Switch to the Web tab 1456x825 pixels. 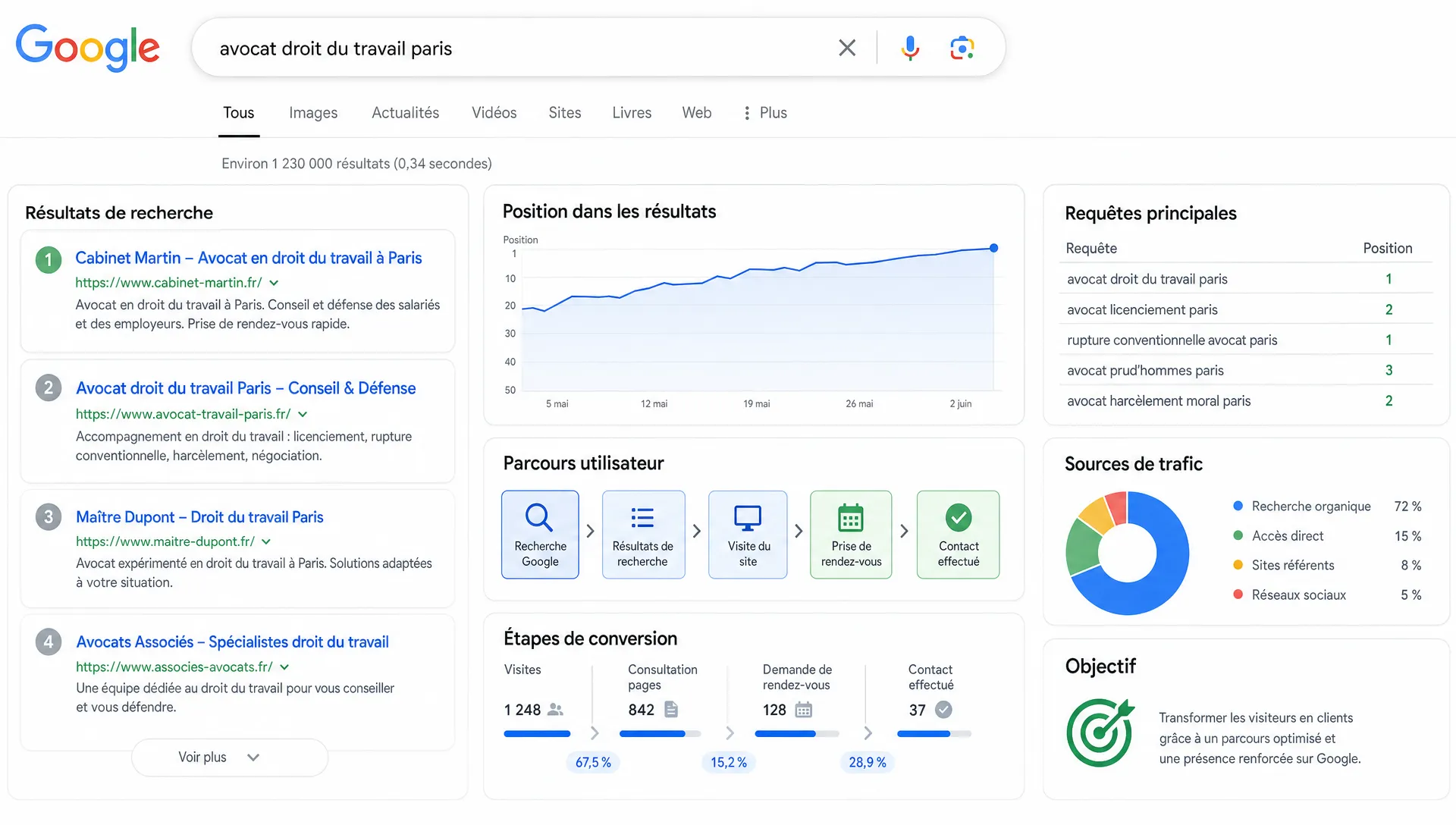tap(696, 113)
